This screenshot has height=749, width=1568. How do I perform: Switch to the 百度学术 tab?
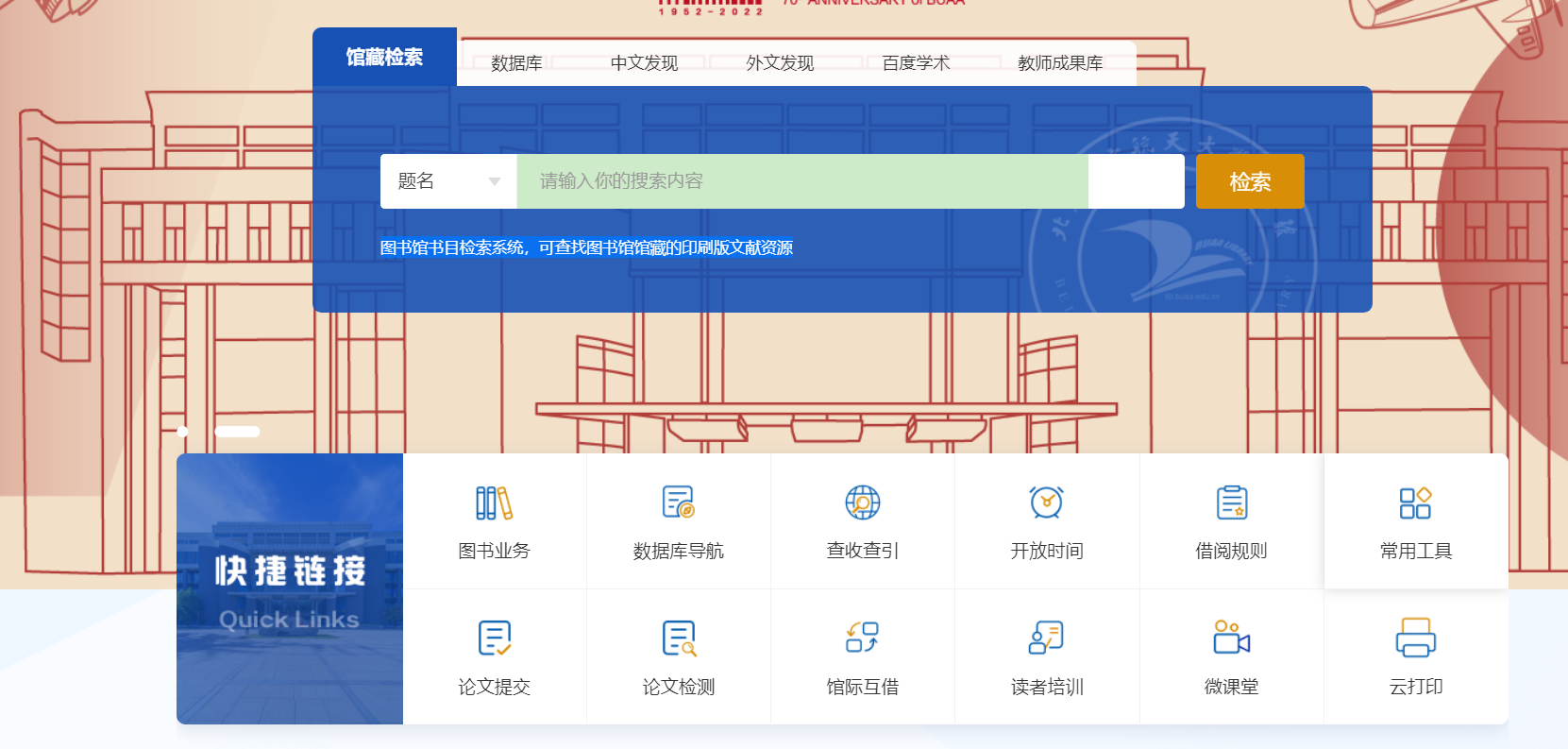916,63
